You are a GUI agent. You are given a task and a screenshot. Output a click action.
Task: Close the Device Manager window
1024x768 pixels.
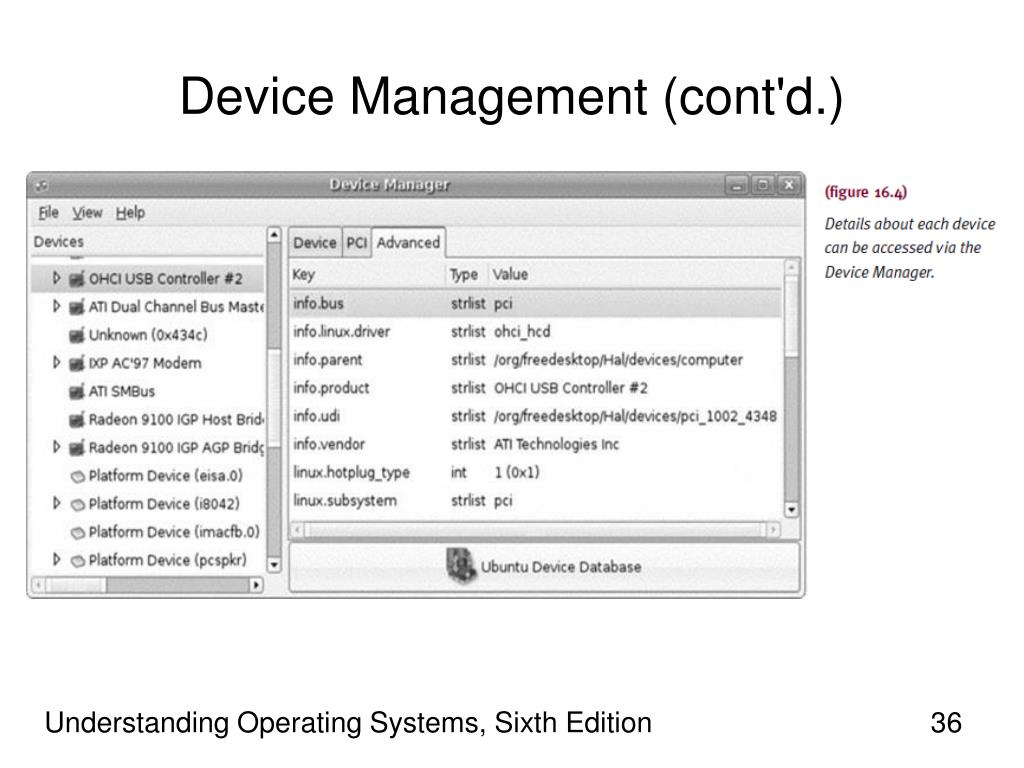point(789,185)
